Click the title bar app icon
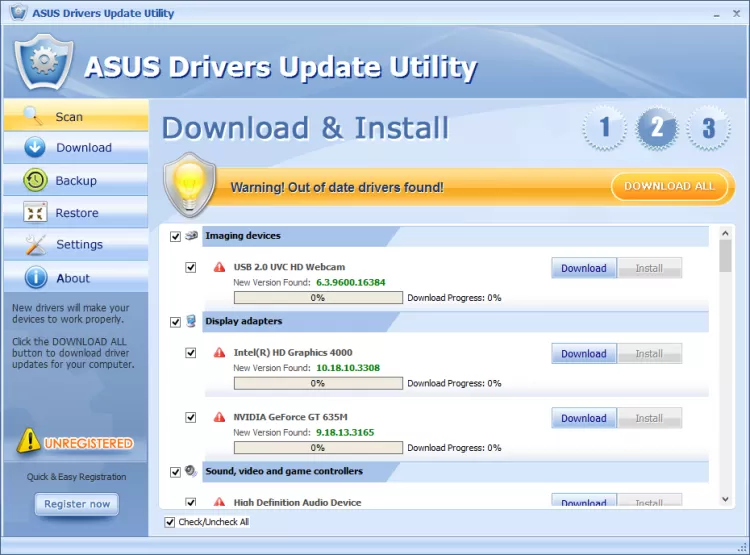This screenshot has width=750, height=555. tap(18, 12)
